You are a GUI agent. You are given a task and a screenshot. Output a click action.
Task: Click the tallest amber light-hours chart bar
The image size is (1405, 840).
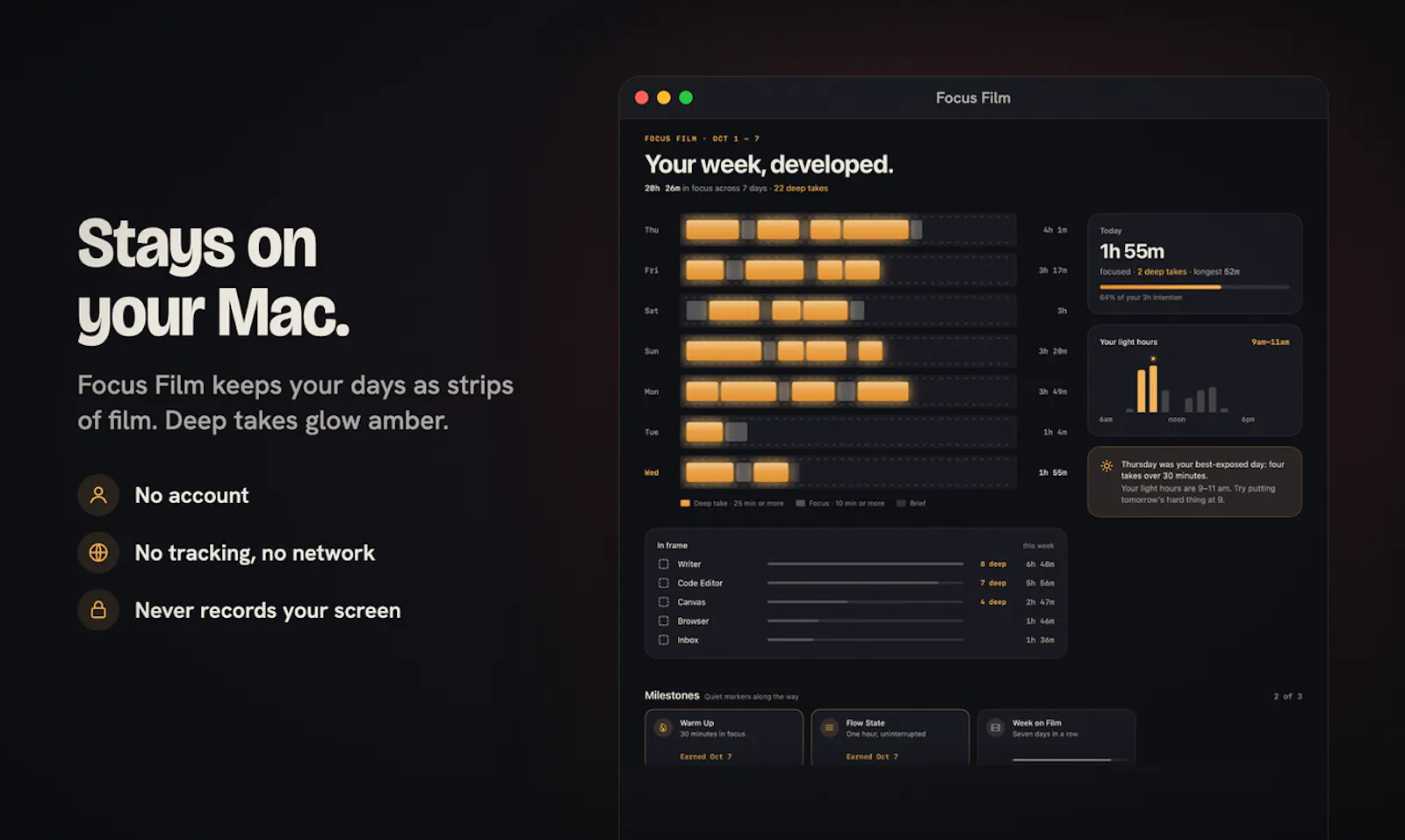coord(1153,389)
